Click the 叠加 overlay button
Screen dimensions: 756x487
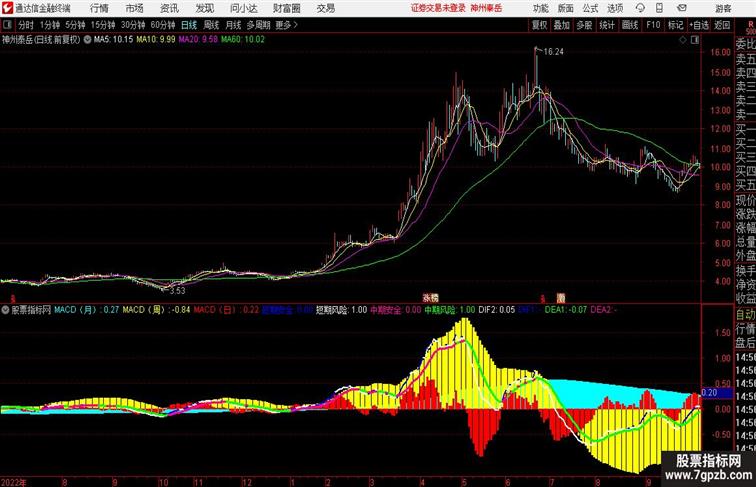[x=562, y=25]
